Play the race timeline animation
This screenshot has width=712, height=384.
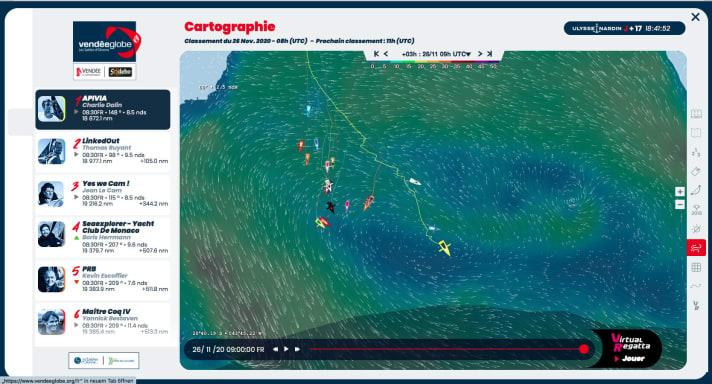(x=286, y=349)
